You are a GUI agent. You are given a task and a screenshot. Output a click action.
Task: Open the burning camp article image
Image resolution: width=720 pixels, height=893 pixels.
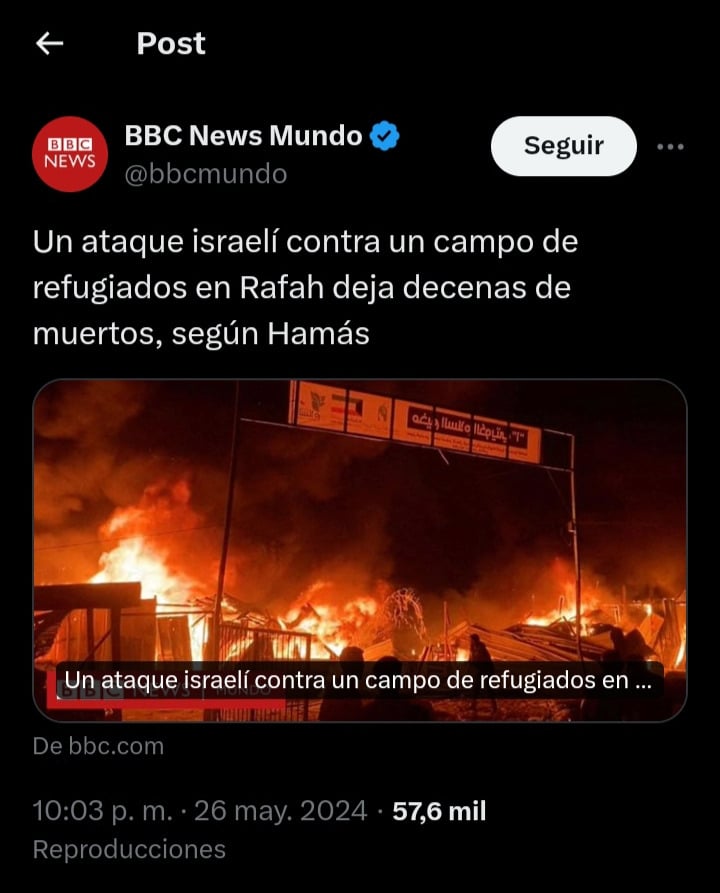(x=360, y=550)
